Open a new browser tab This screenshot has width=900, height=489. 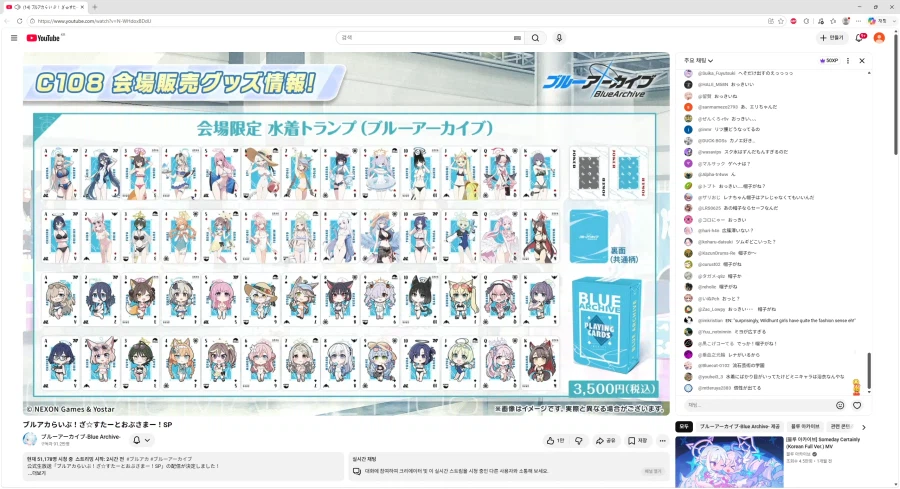coord(95,7)
